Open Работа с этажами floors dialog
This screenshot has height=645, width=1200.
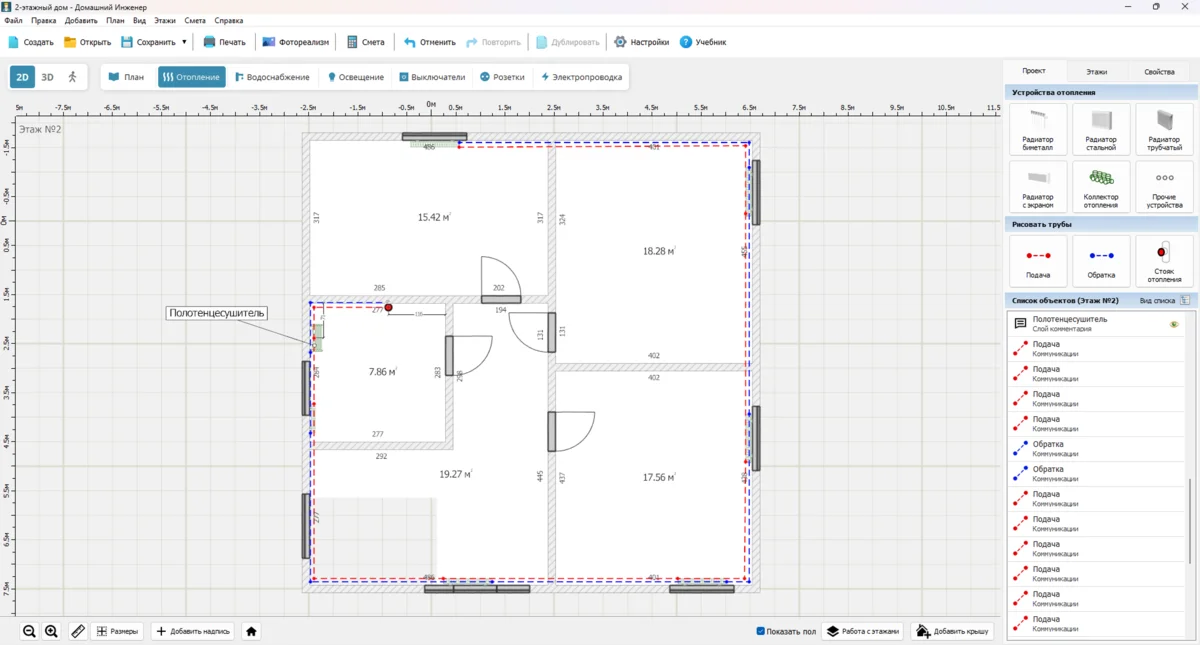click(863, 631)
